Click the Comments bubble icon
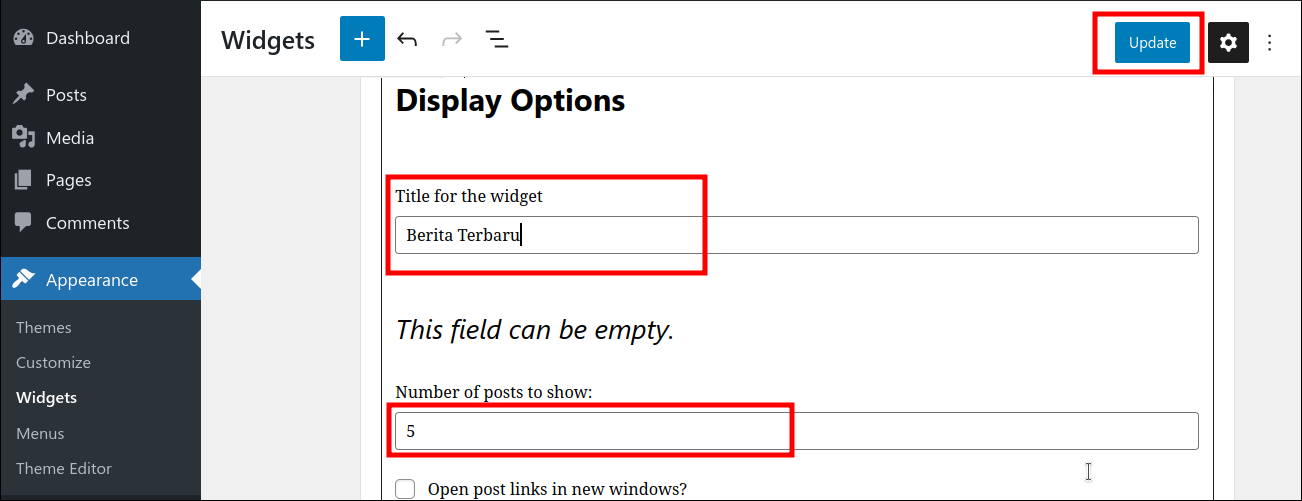The width and height of the screenshot is (1302, 501). pyautogui.click(x=24, y=222)
